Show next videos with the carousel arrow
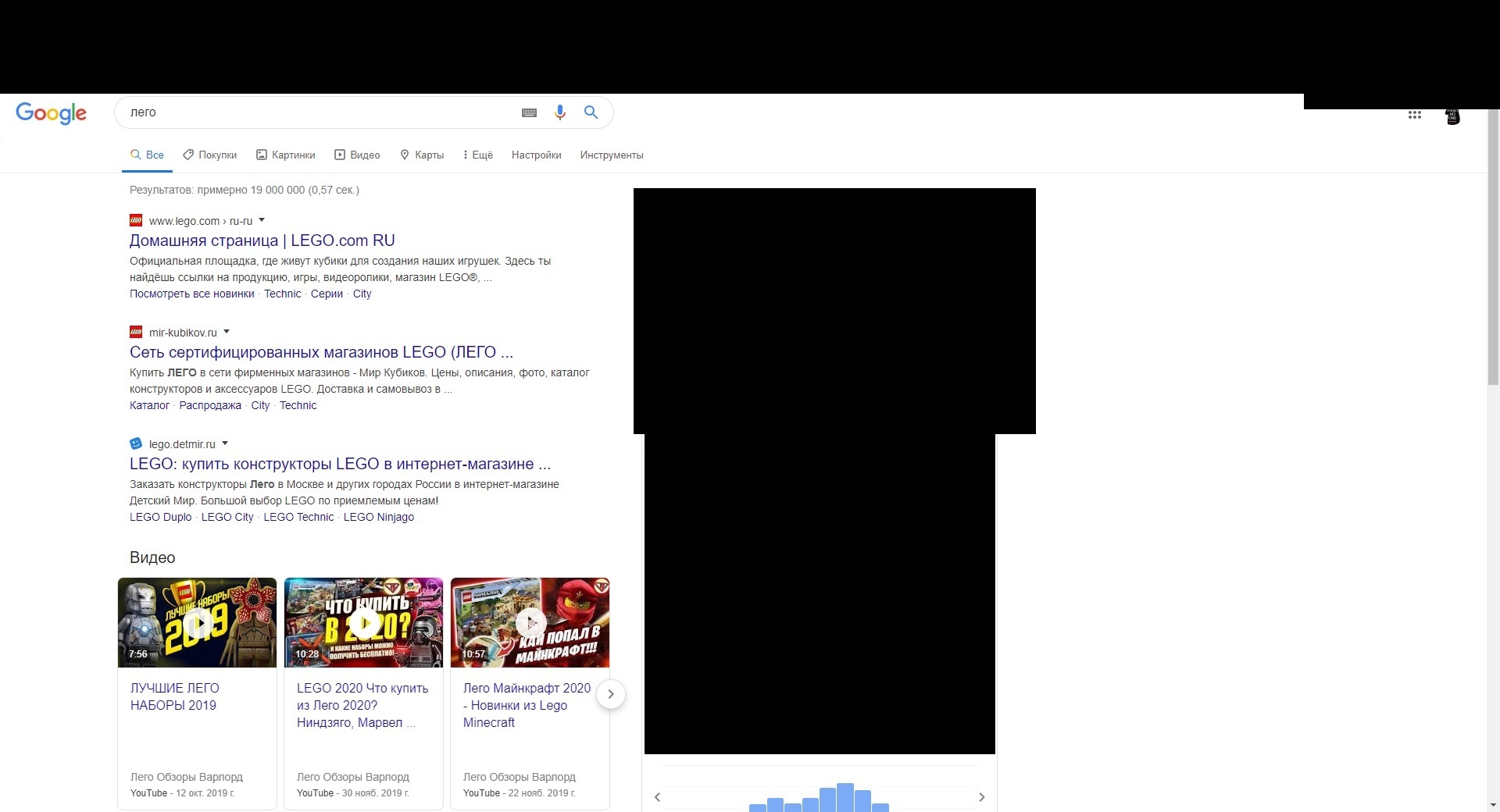This screenshot has width=1500, height=812. click(x=611, y=694)
